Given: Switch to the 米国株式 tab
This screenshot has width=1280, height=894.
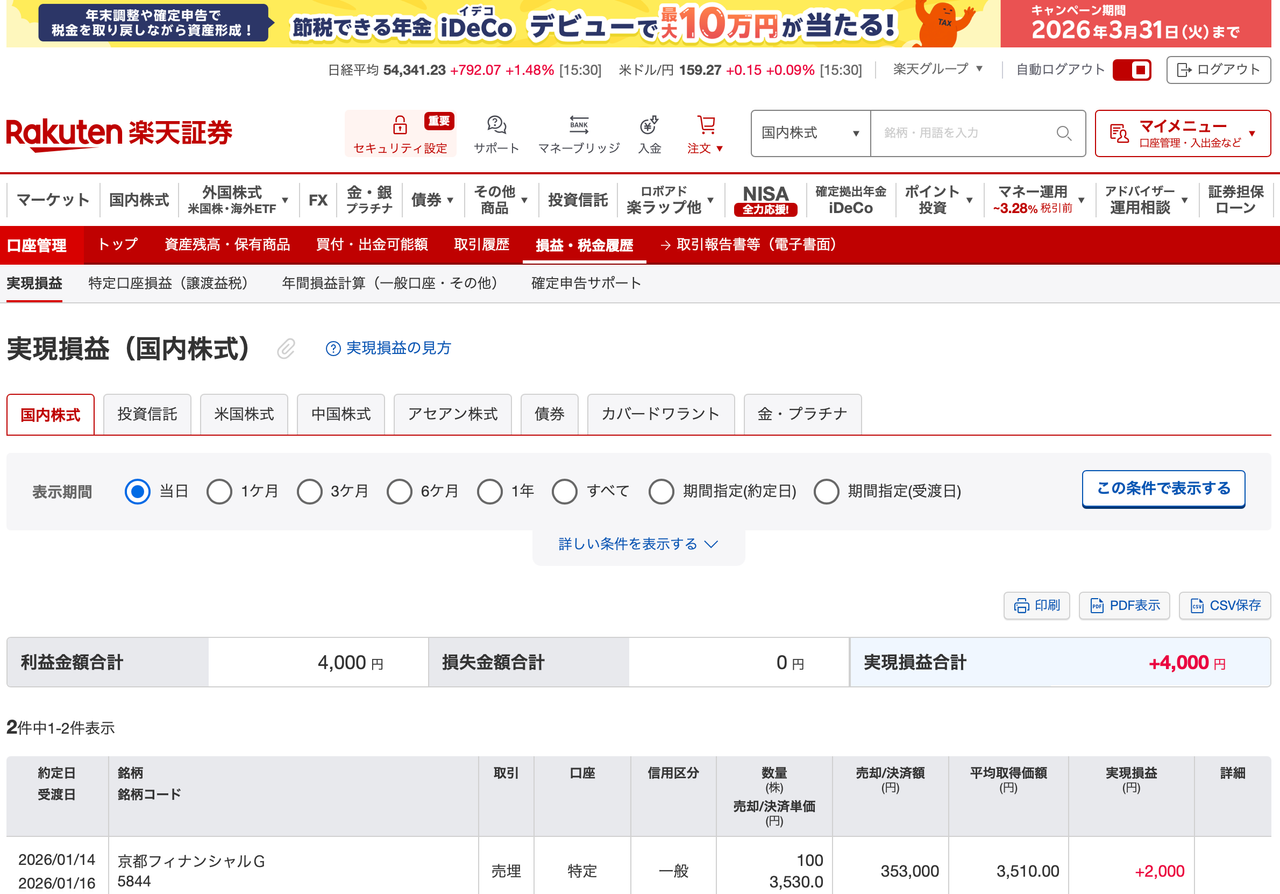Looking at the screenshot, I should click(243, 413).
